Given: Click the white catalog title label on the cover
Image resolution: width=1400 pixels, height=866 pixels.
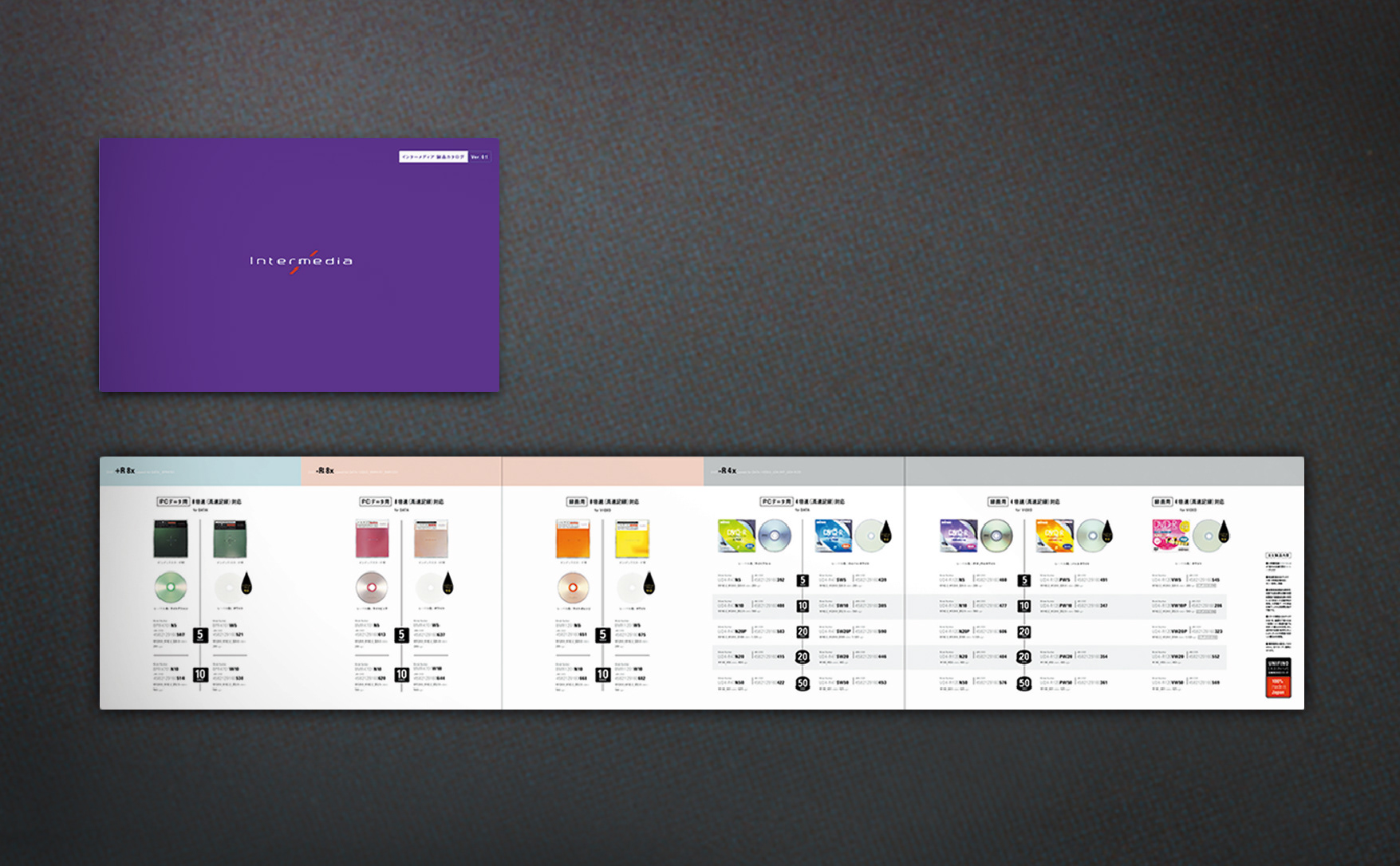Looking at the screenshot, I should click(433, 157).
